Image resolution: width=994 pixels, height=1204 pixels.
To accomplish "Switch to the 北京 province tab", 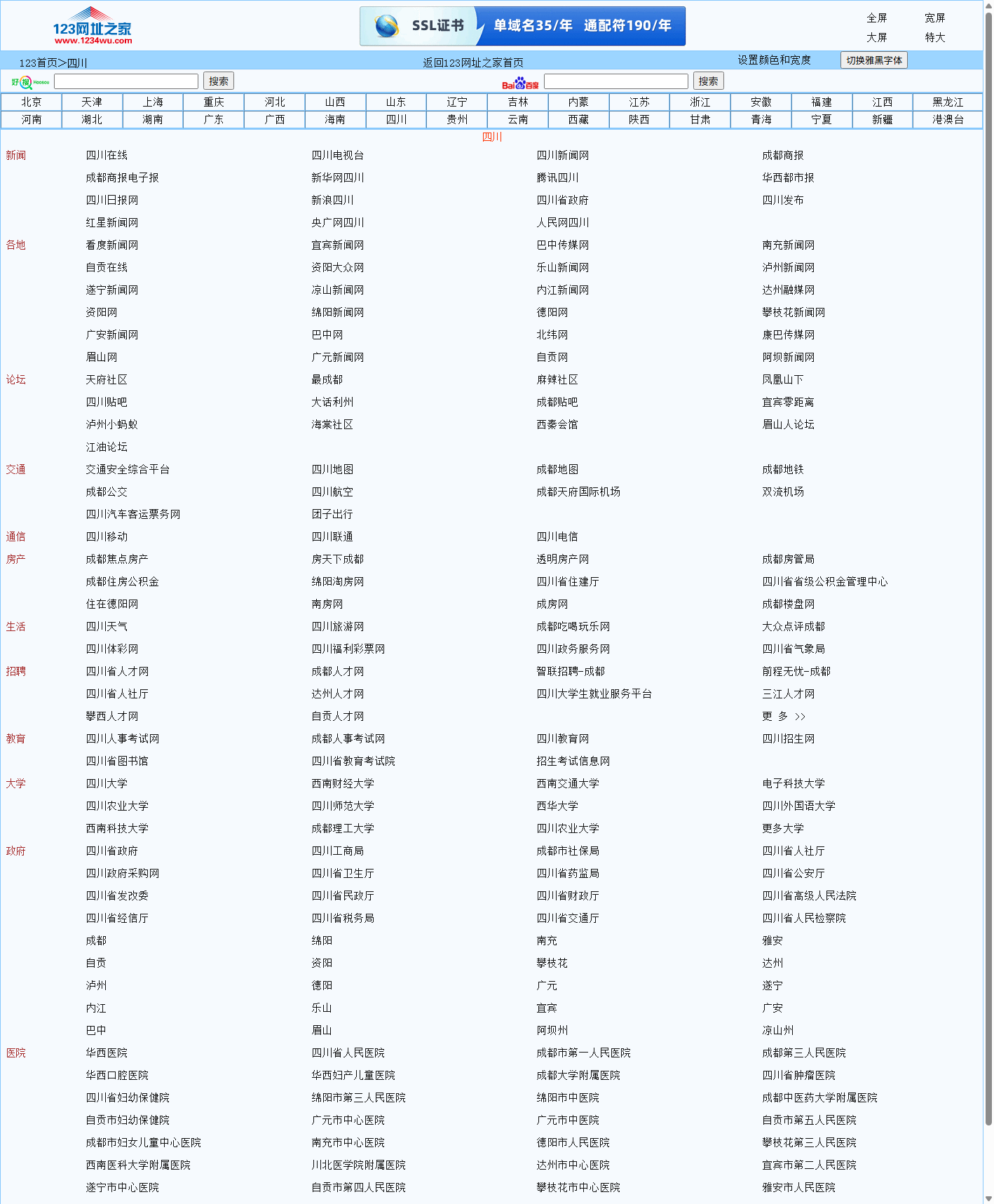I will pos(31,102).
